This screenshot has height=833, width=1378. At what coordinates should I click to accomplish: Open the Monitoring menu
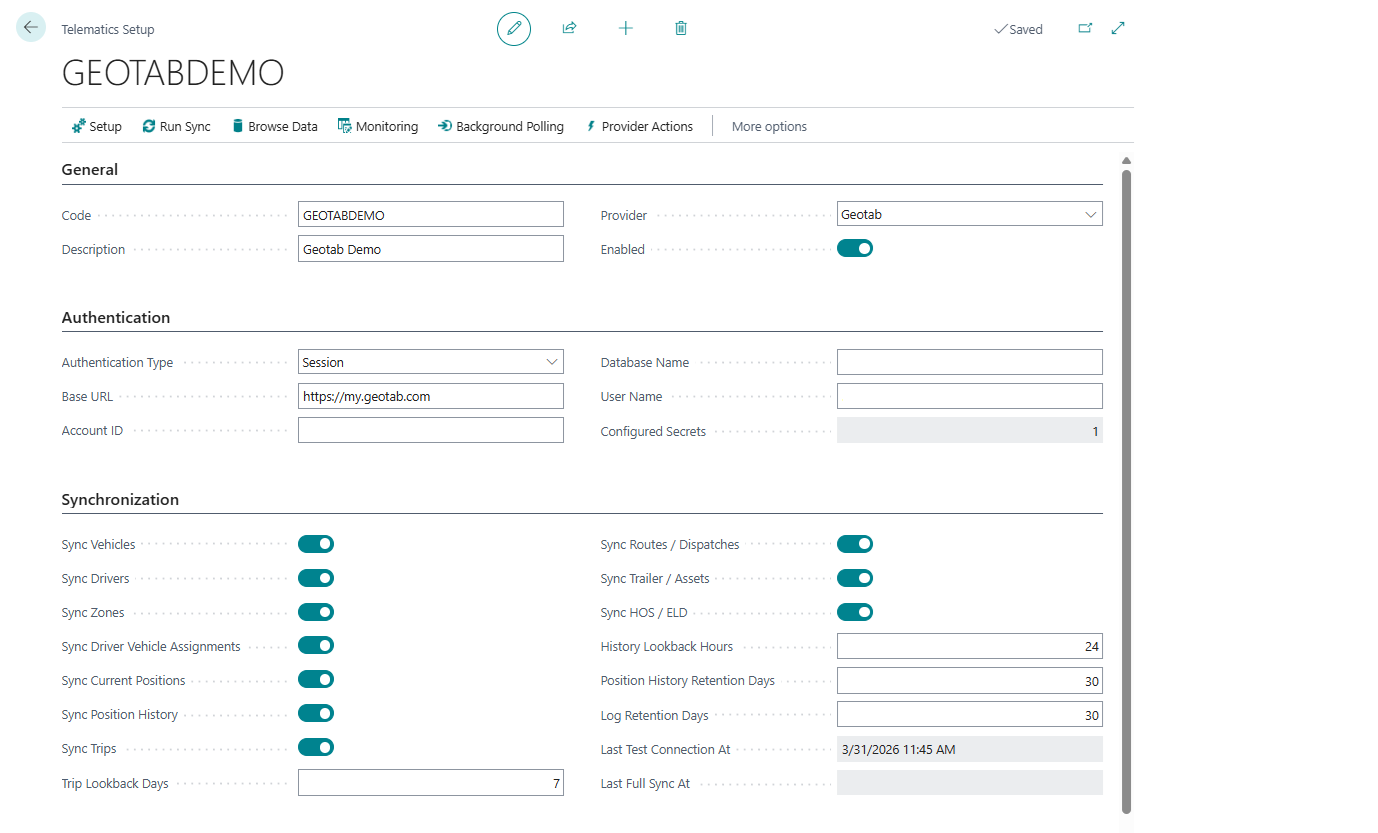[x=378, y=125]
